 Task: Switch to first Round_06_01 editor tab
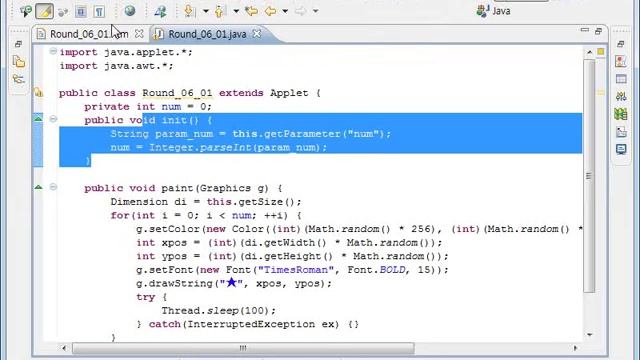[x=89, y=34]
